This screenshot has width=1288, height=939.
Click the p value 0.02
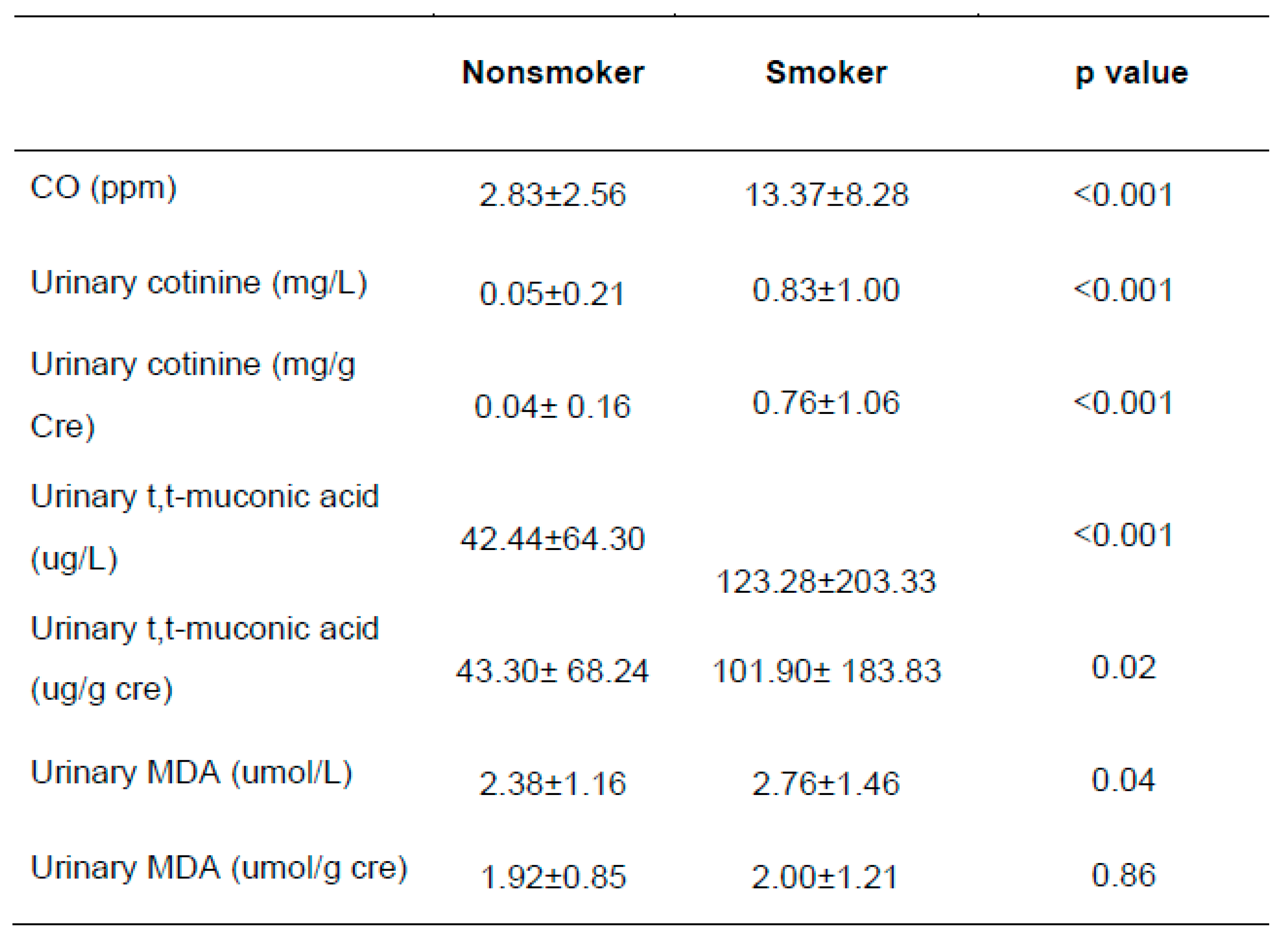1123,667
